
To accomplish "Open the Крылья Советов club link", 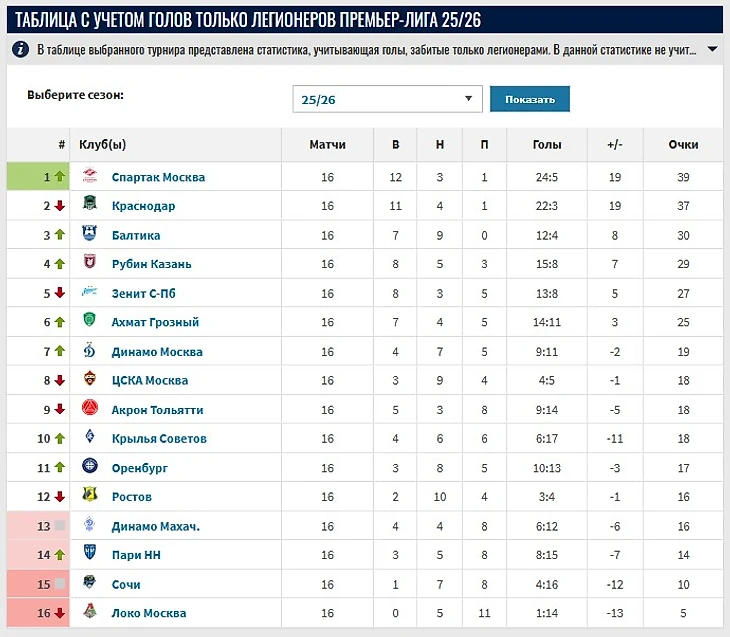I will point(159,438).
